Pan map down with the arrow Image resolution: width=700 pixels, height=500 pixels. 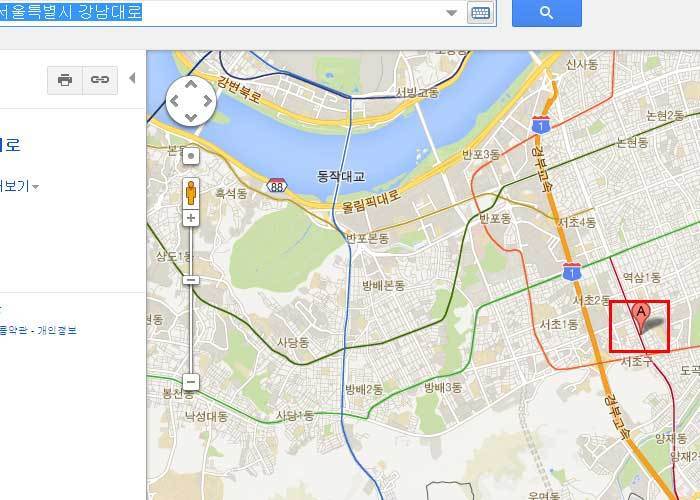(191, 118)
